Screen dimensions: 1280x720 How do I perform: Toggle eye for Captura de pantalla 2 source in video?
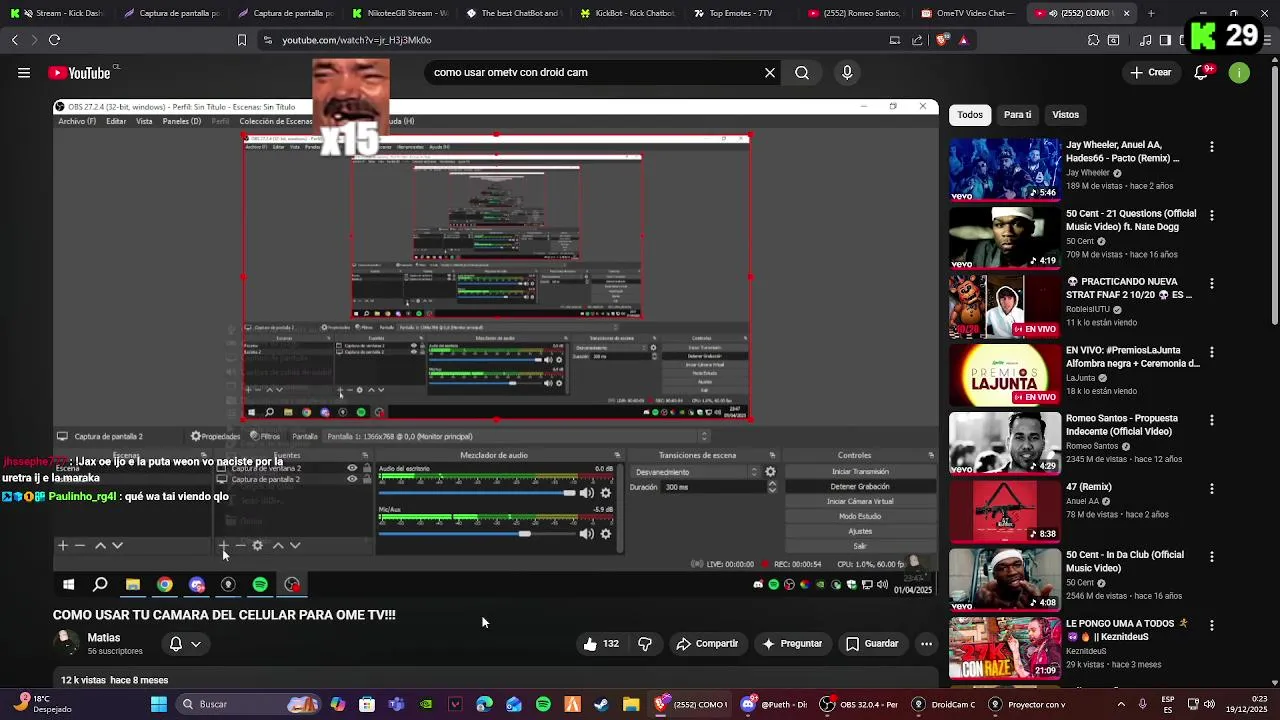352,479
